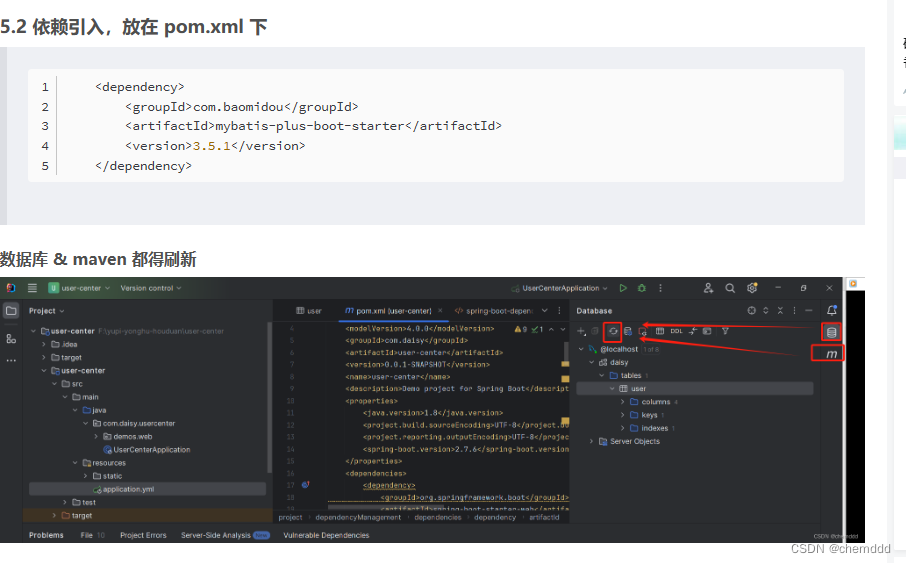This screenshot has width=906, height=563.
Task: Open the Project Errors tab in Problems
Action: (x=143, y=535)
